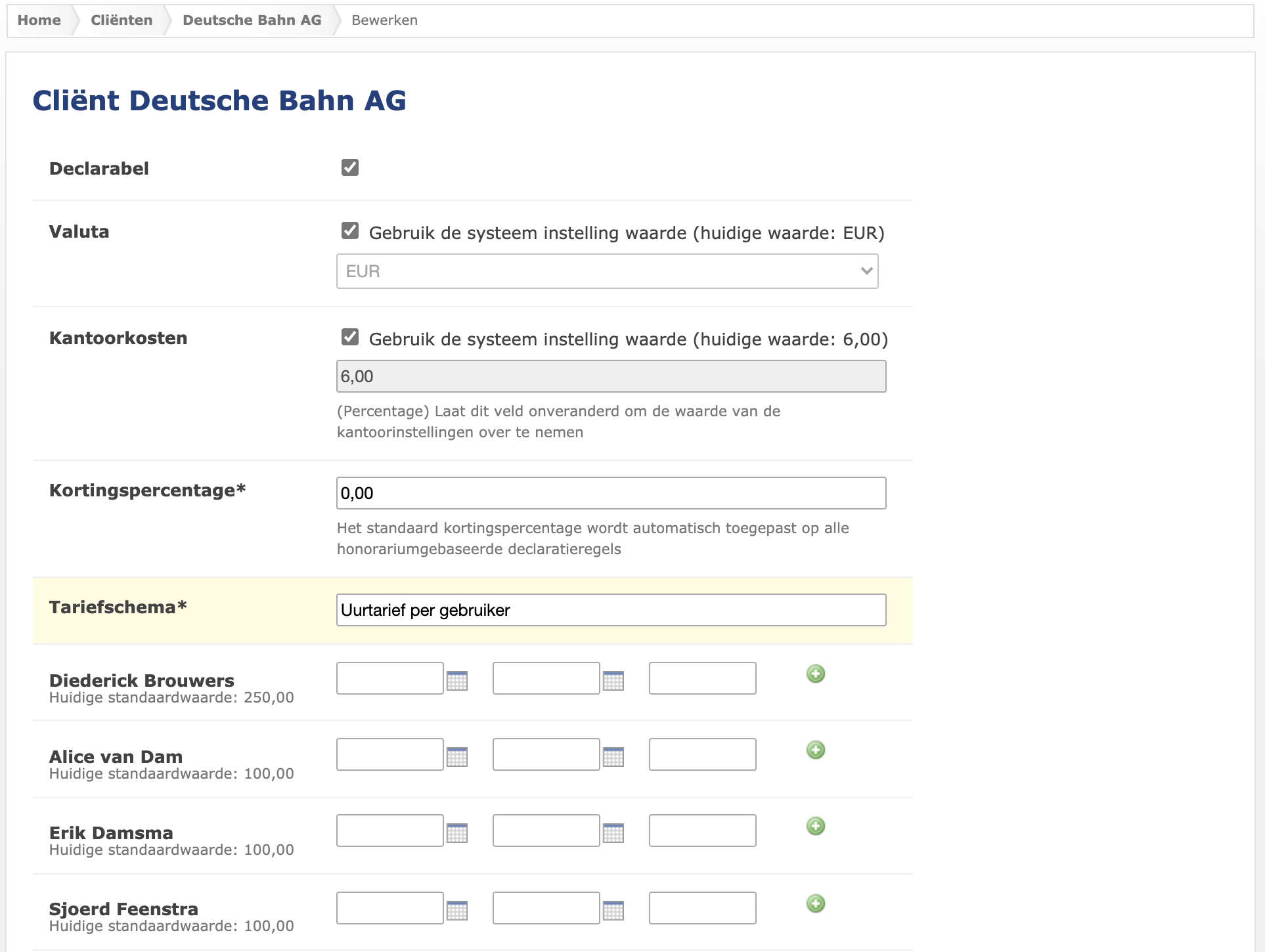Image resolution: width=1265 pixels, height=952 pixels.
Task: Click the Tariefschema input field
Action: click(611, 610)
